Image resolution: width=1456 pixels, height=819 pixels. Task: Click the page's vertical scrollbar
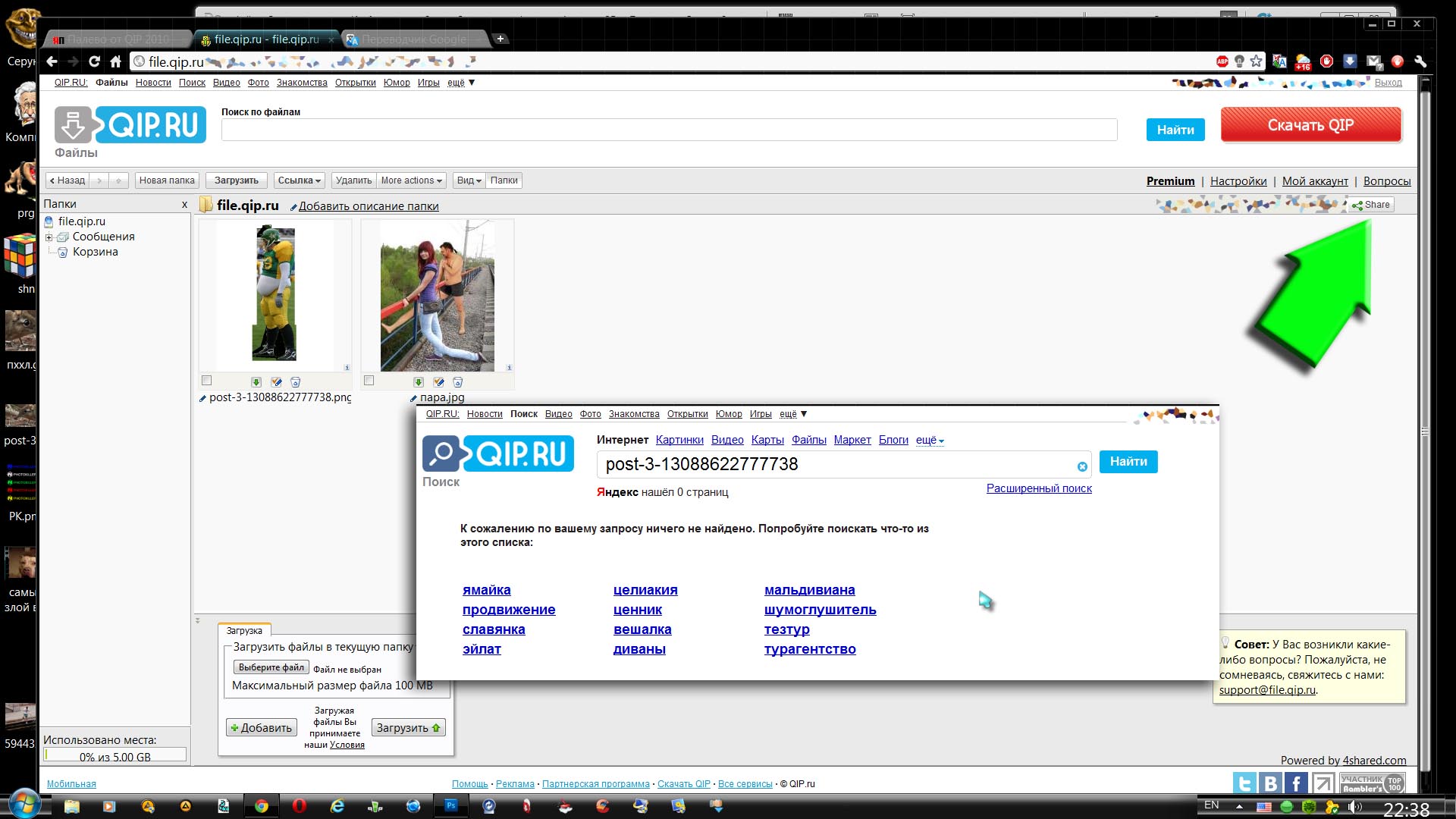point(1424,431)
